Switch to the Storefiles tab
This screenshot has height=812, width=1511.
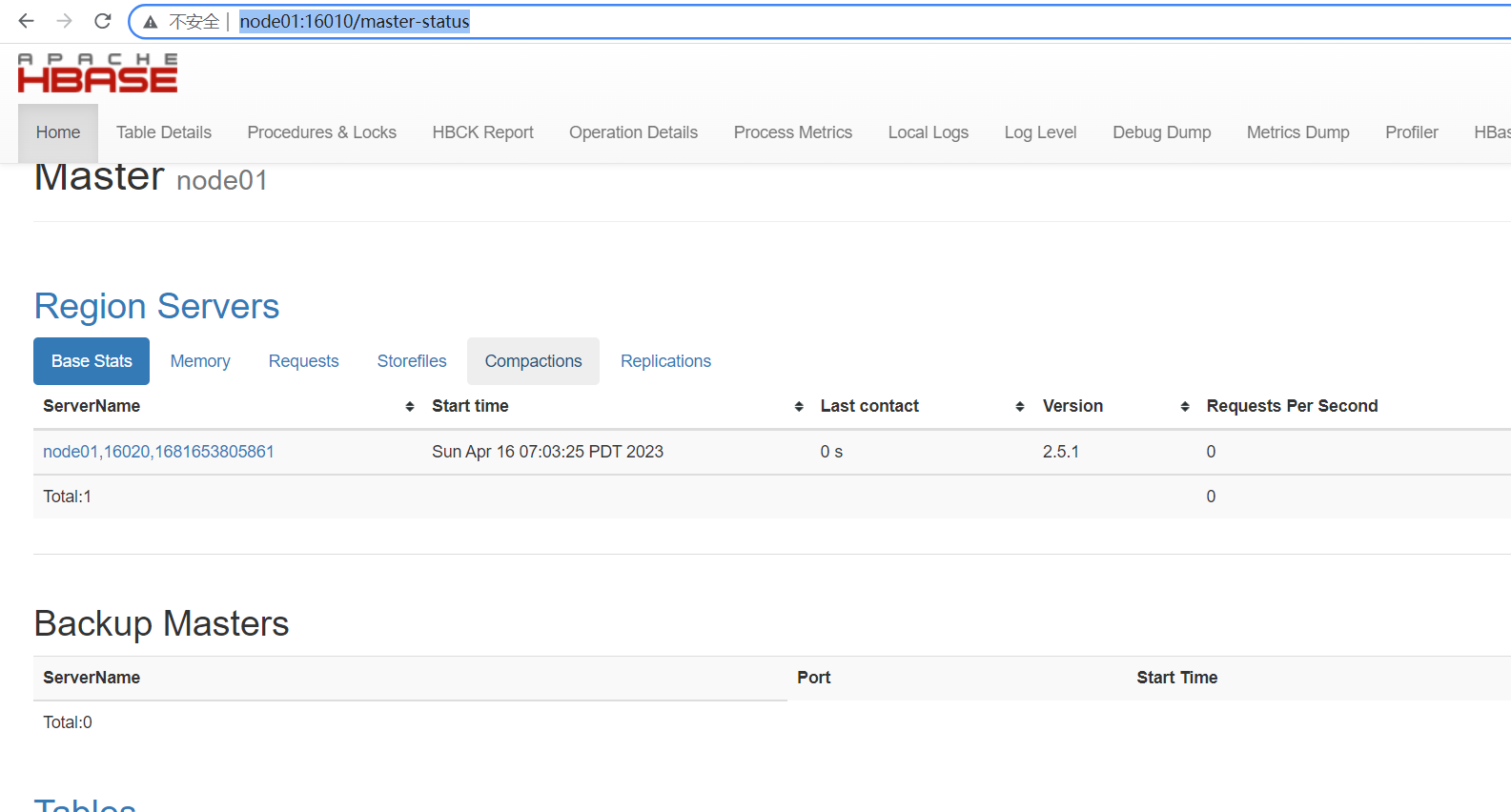point(412,361)
